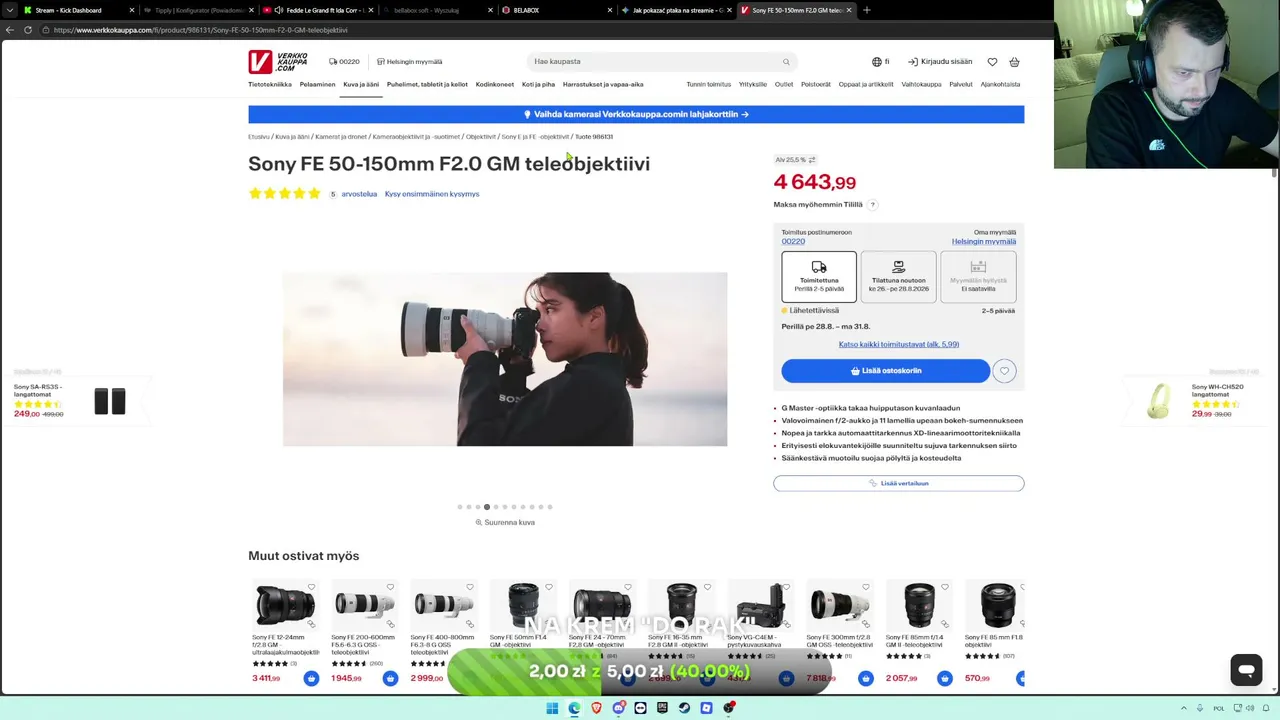Open the Verkkokauppa.com logo home link
The image size is (1280, 720).
pos(278,62)
